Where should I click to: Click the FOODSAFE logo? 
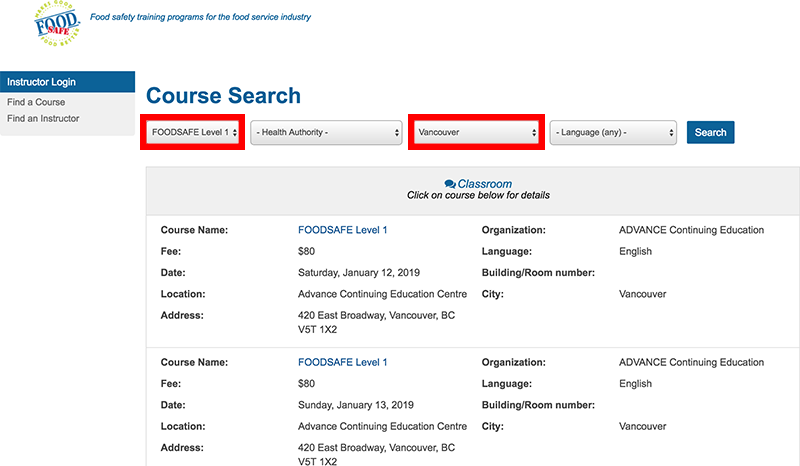tap(59, 26)
